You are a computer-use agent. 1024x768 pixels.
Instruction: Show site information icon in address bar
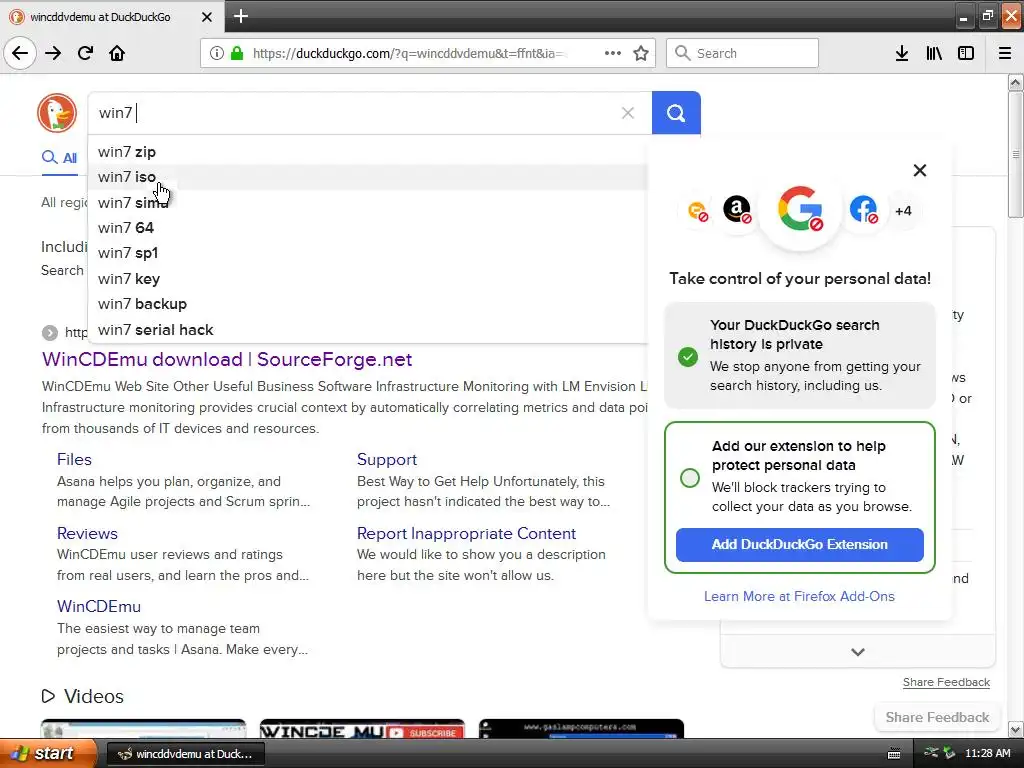coord(216,54)
